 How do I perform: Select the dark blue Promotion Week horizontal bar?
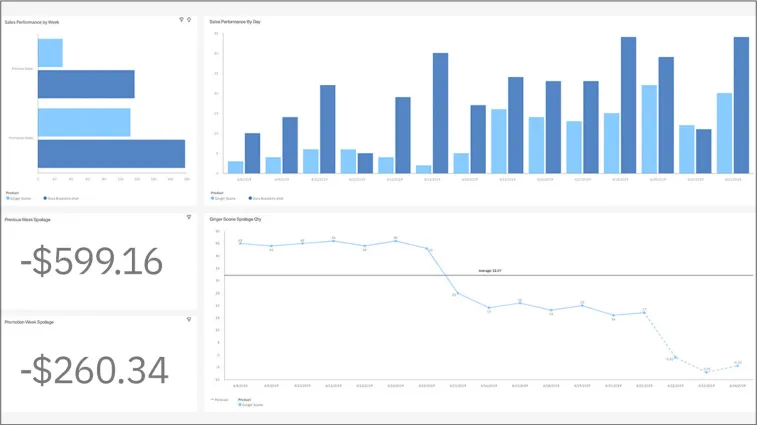[x=112, y=154]
